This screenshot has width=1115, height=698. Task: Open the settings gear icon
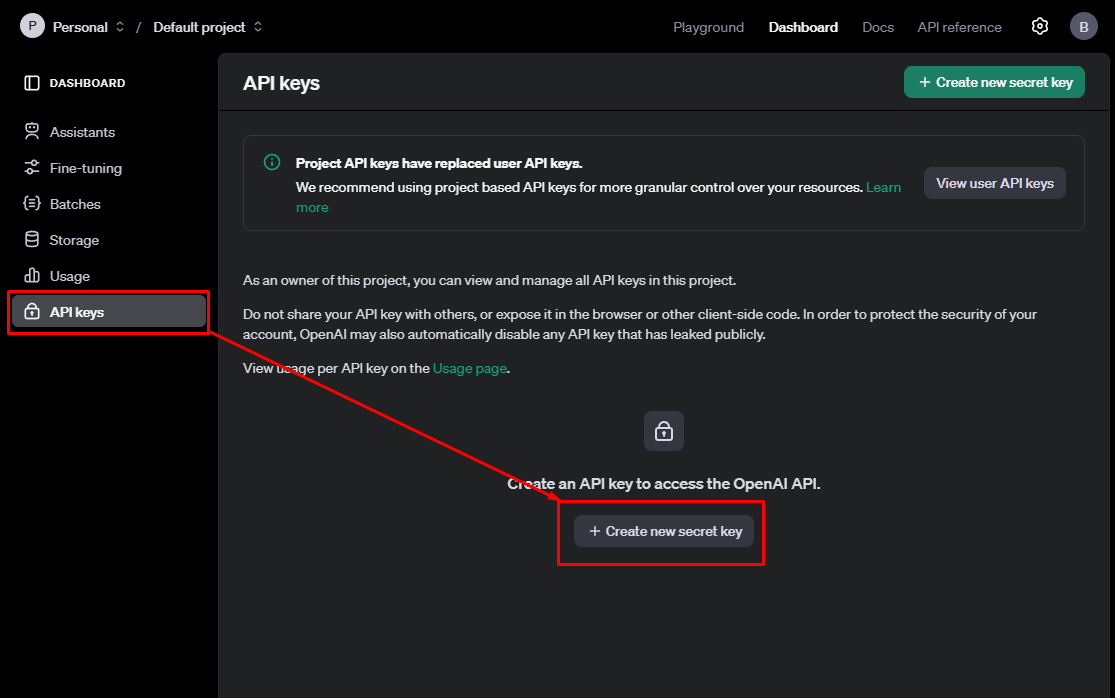(x=1040, y=26)
